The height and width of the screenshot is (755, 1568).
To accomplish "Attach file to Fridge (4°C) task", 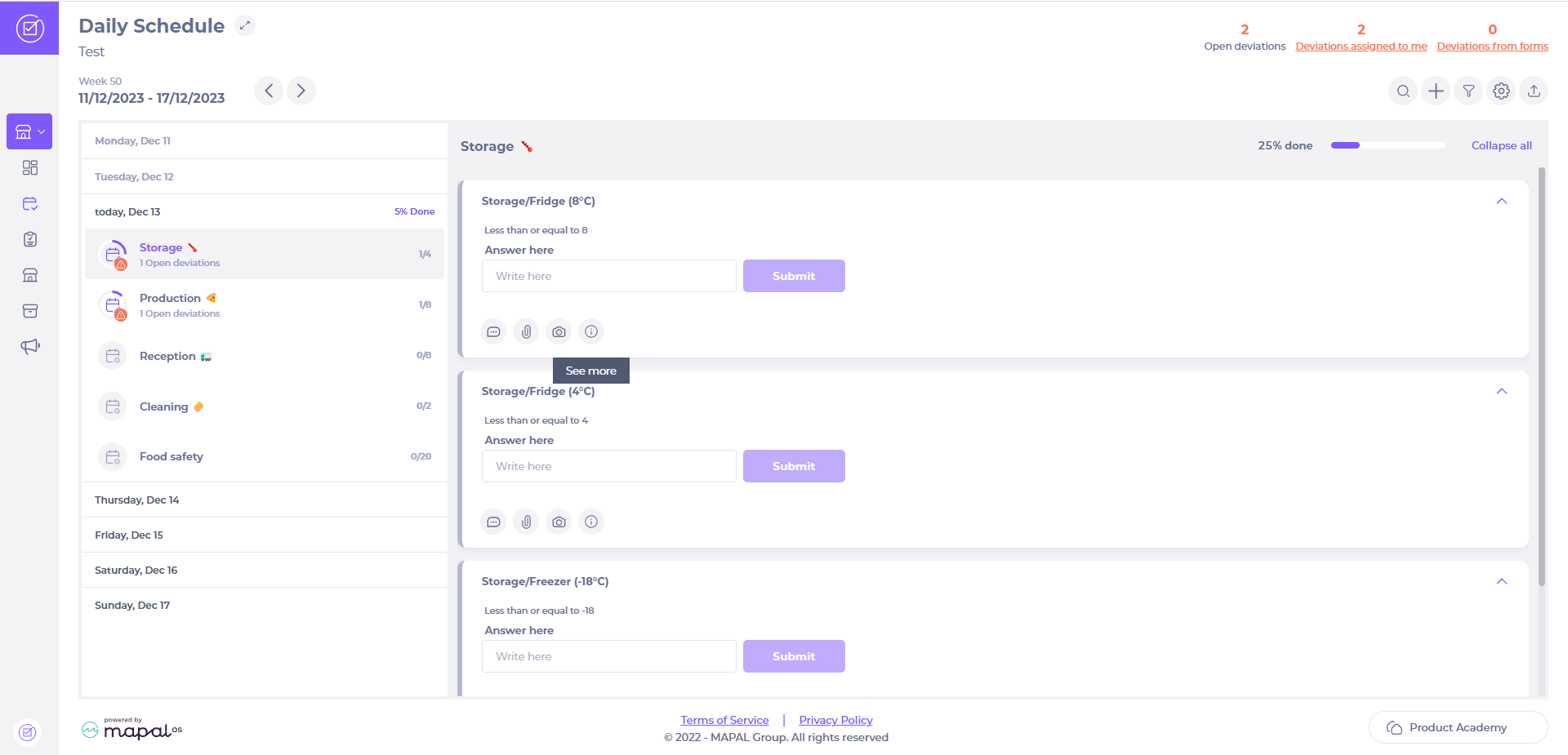I will pos(526,522).
